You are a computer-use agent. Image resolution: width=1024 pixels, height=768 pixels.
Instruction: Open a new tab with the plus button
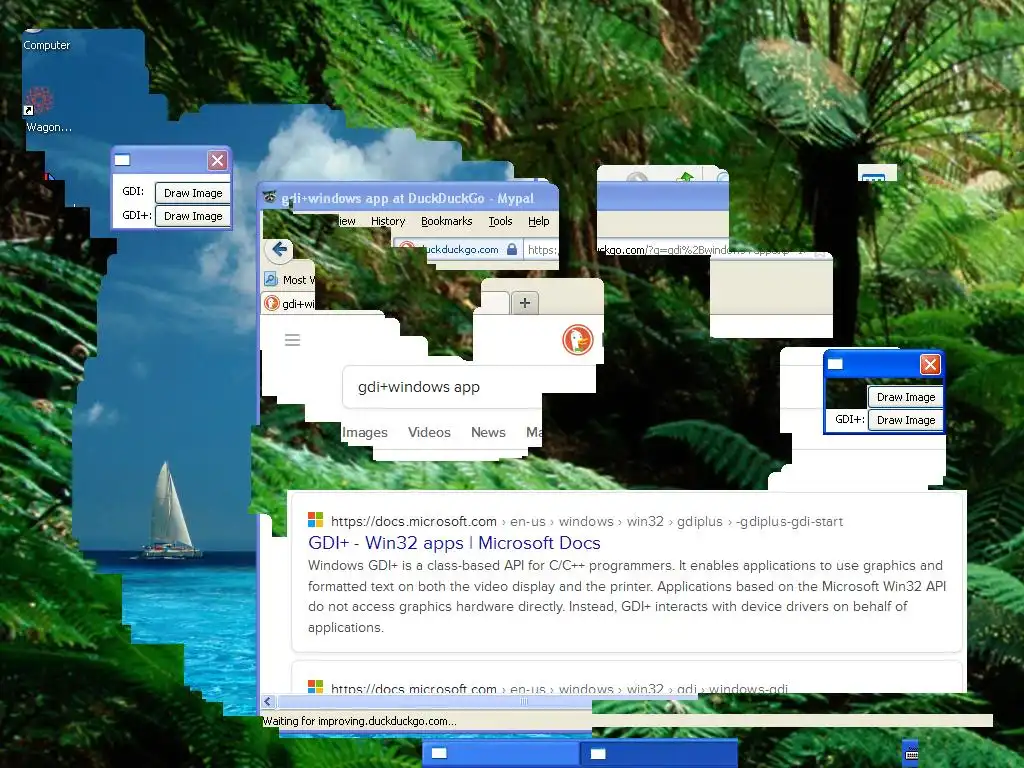524,303
